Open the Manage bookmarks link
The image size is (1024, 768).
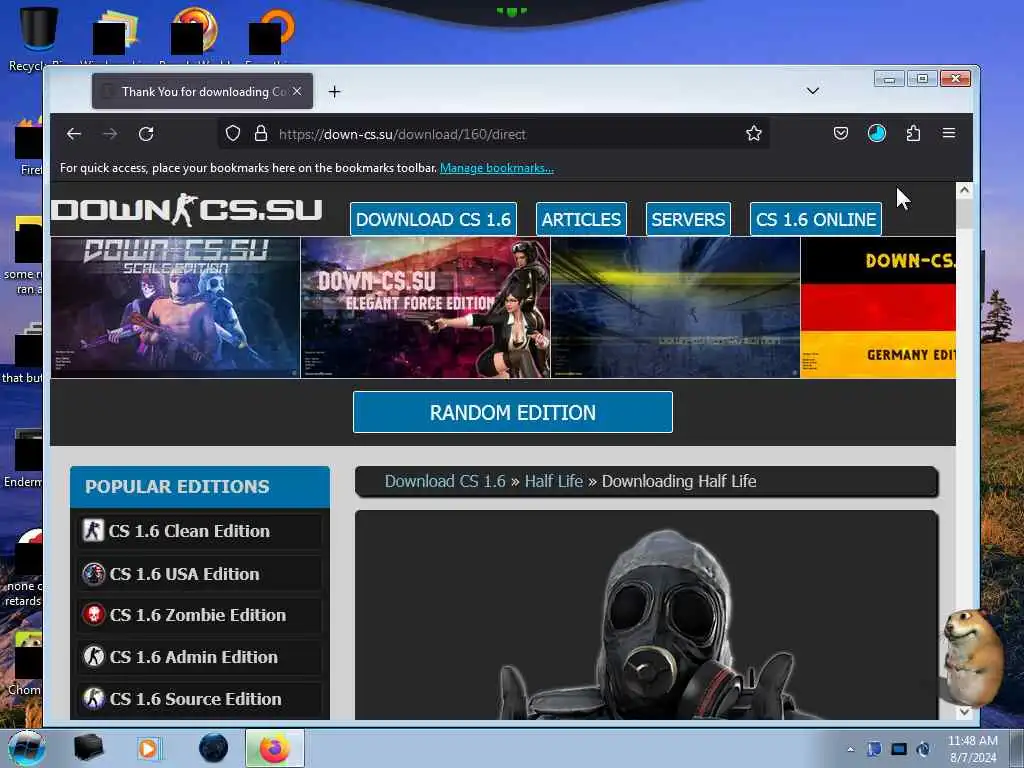[496, 168]
